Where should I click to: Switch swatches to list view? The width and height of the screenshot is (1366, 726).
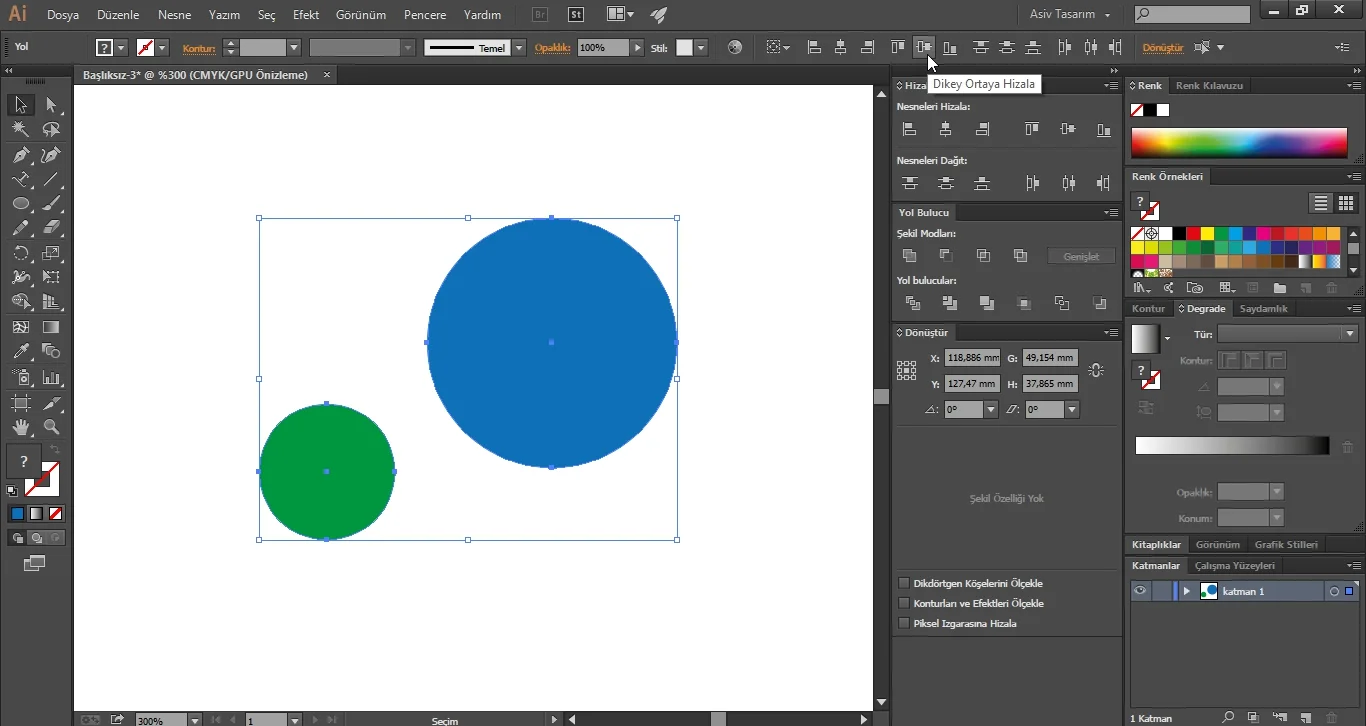1321,203
